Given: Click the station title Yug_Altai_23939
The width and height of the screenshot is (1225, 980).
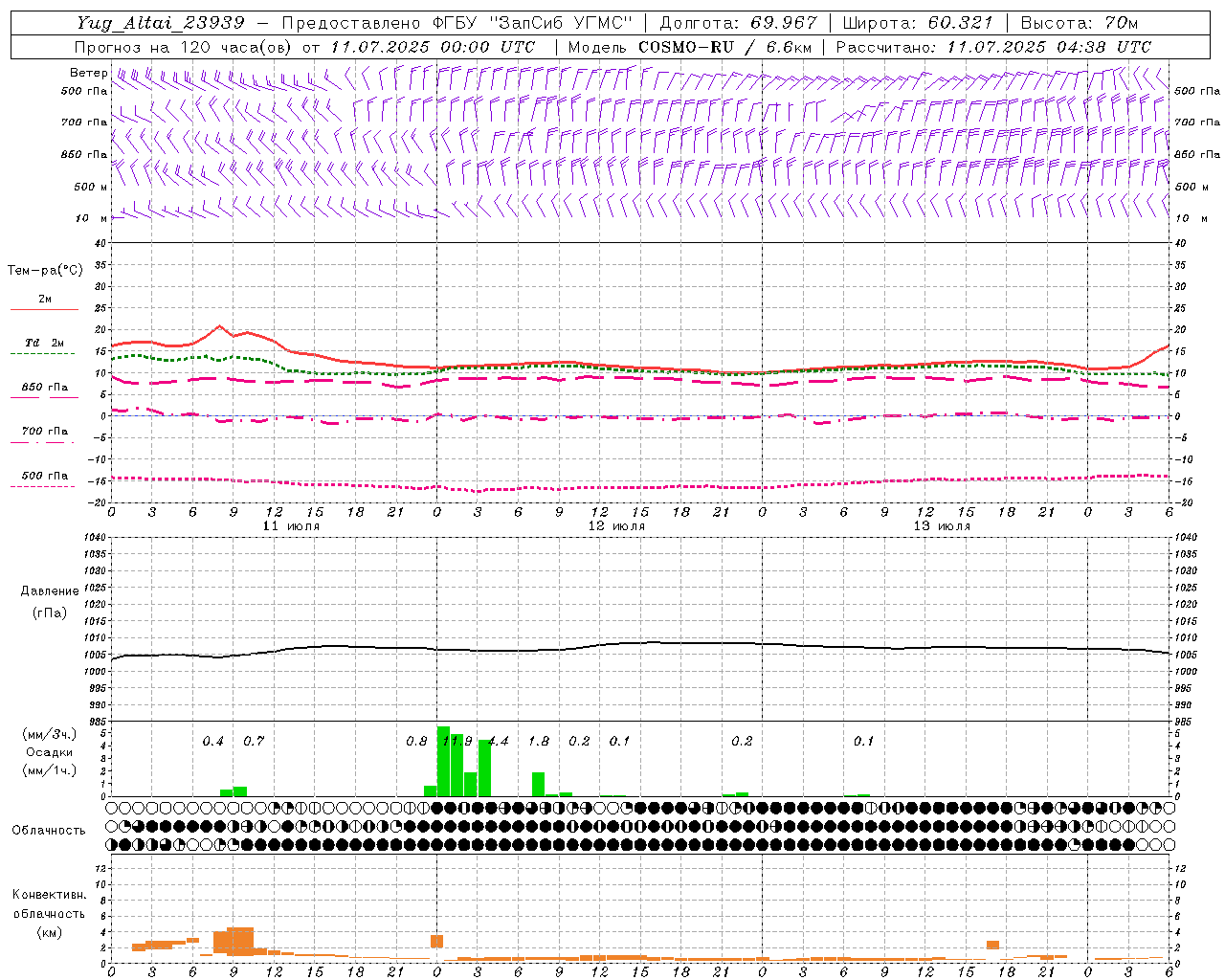Looking at the screenshot, I should point(161,23).
